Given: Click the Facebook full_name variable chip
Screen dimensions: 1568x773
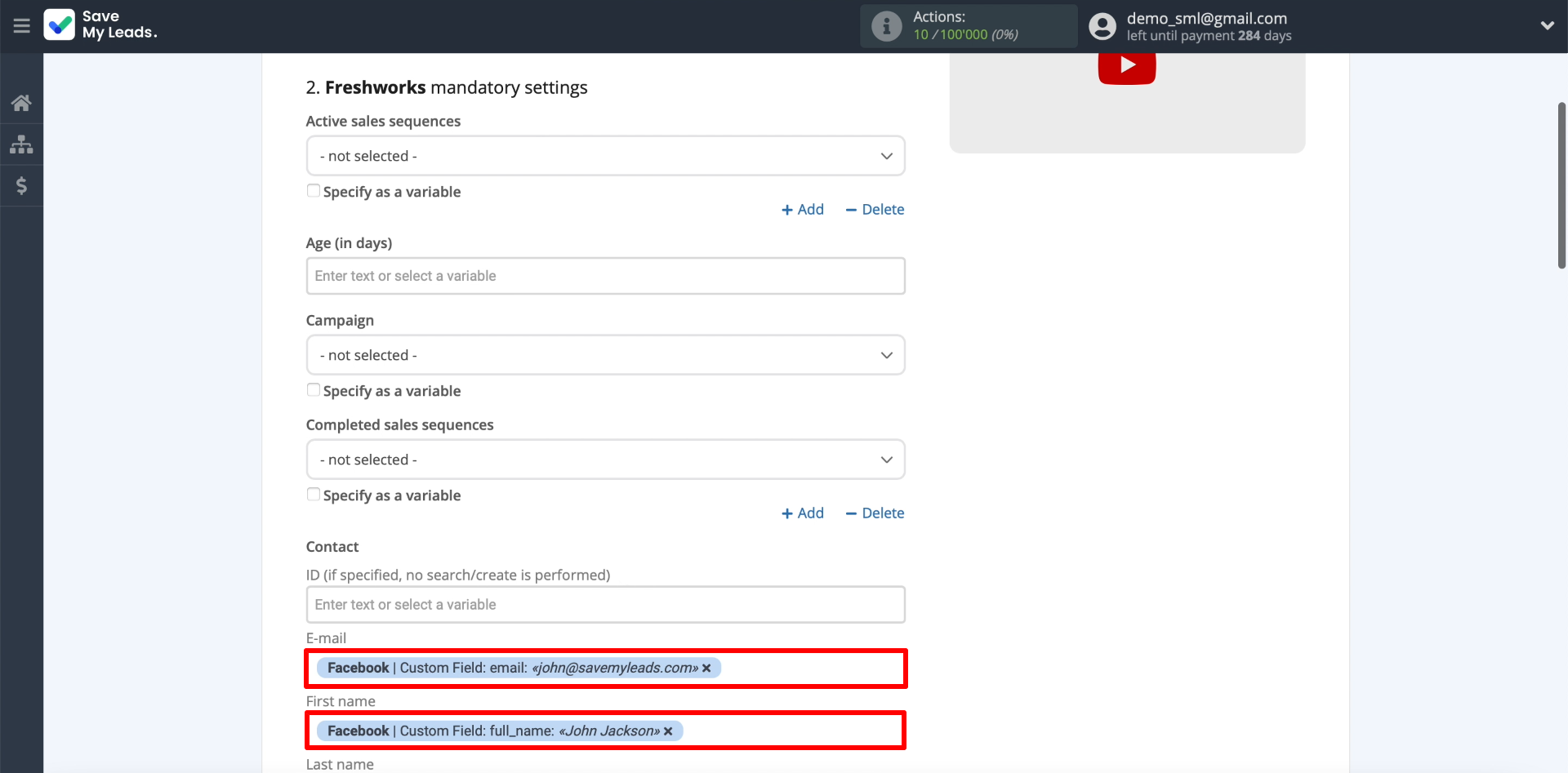Looking at the screenshot, I should 500,731.
